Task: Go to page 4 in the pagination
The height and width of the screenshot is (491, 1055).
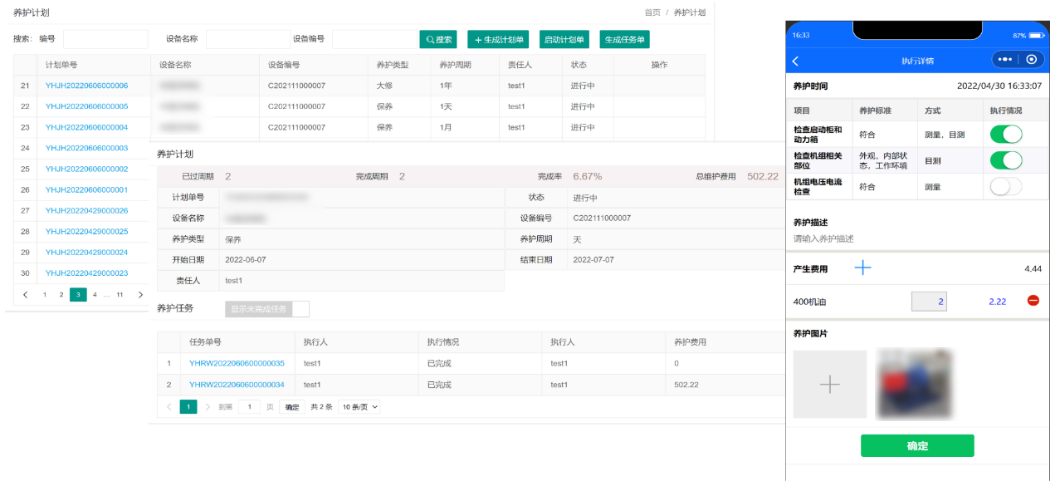Action: click(94, 295)
